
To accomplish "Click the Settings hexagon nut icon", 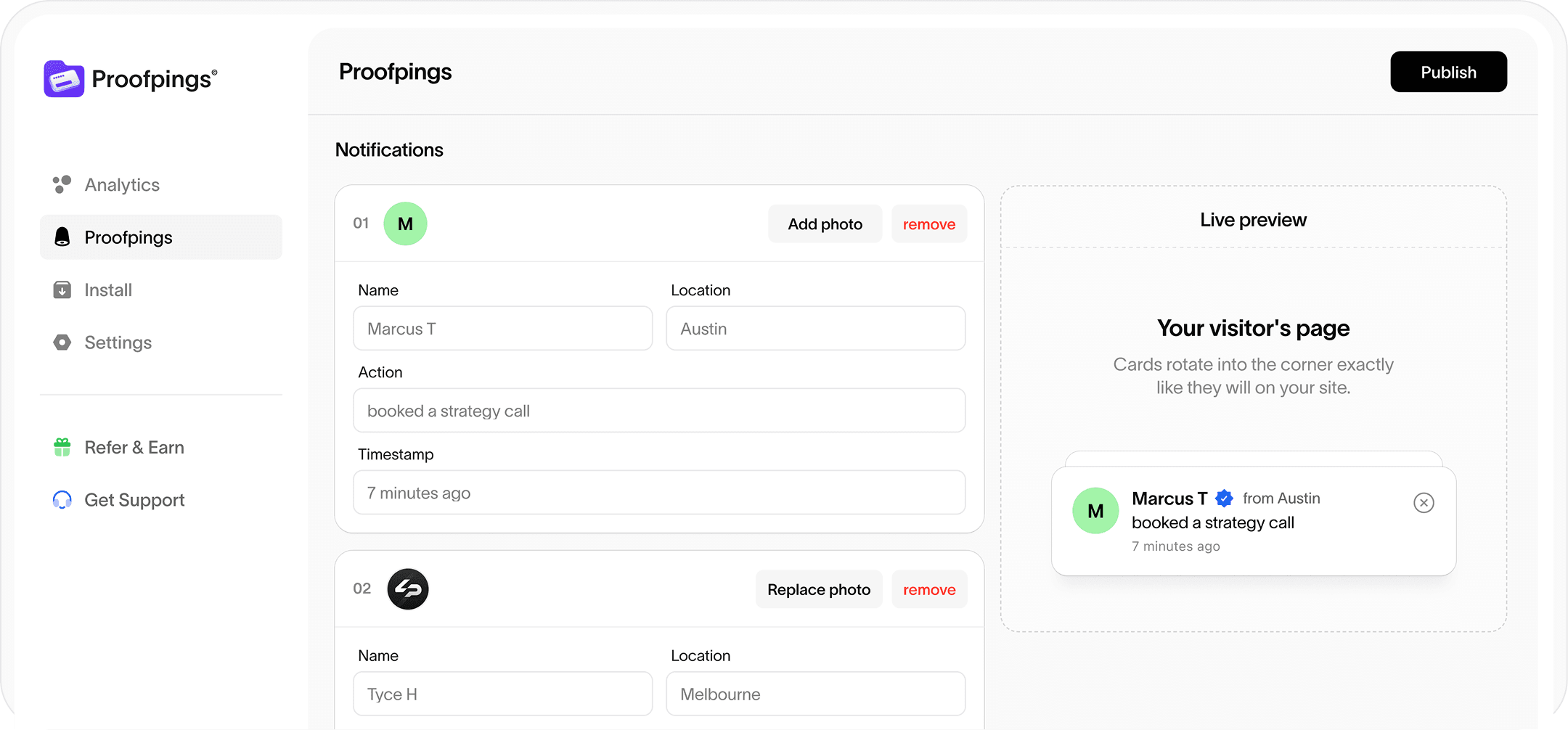I will (x=62, y=342).
